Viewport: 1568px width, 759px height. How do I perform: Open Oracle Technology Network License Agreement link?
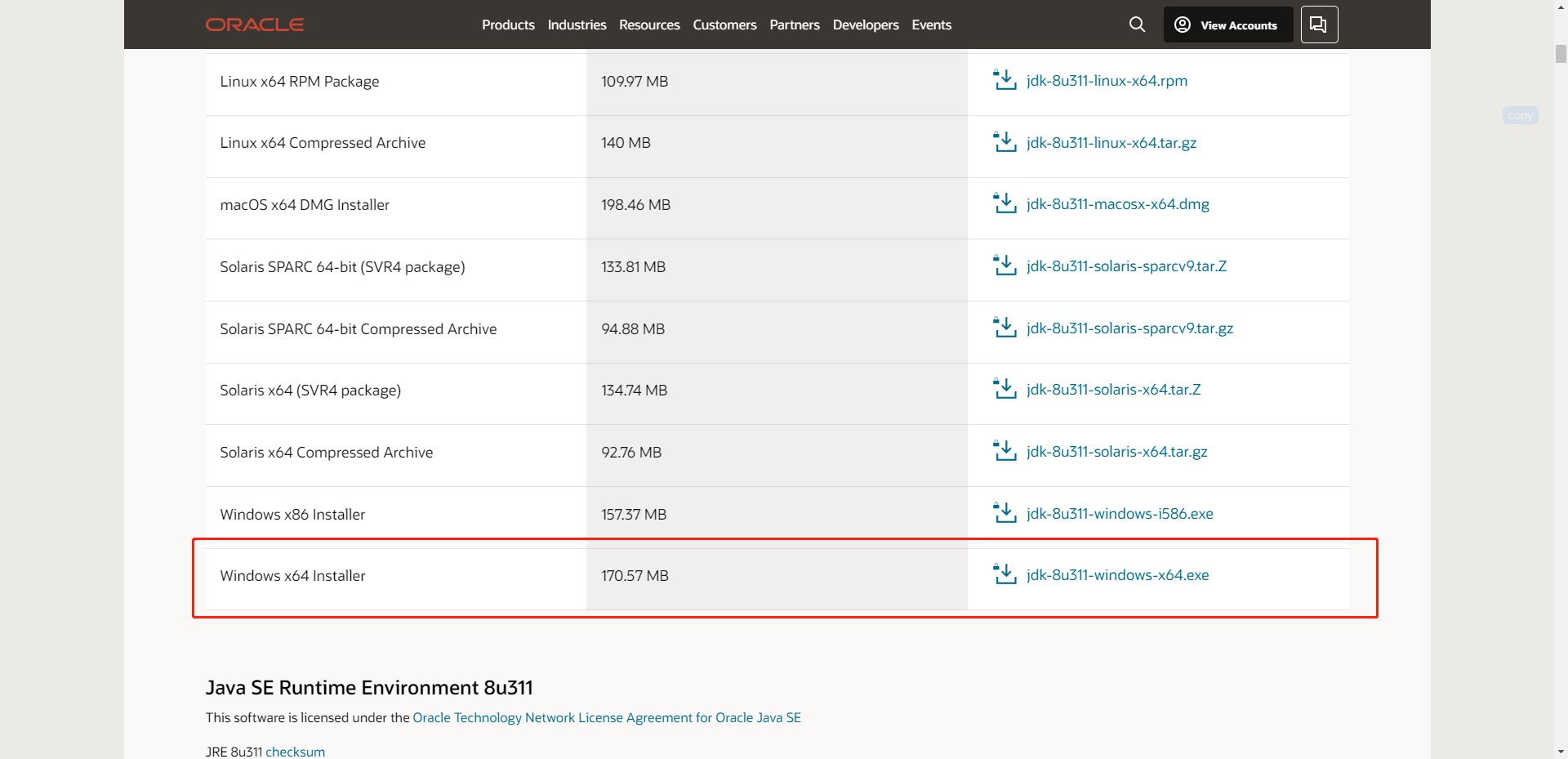pos(607,717)
